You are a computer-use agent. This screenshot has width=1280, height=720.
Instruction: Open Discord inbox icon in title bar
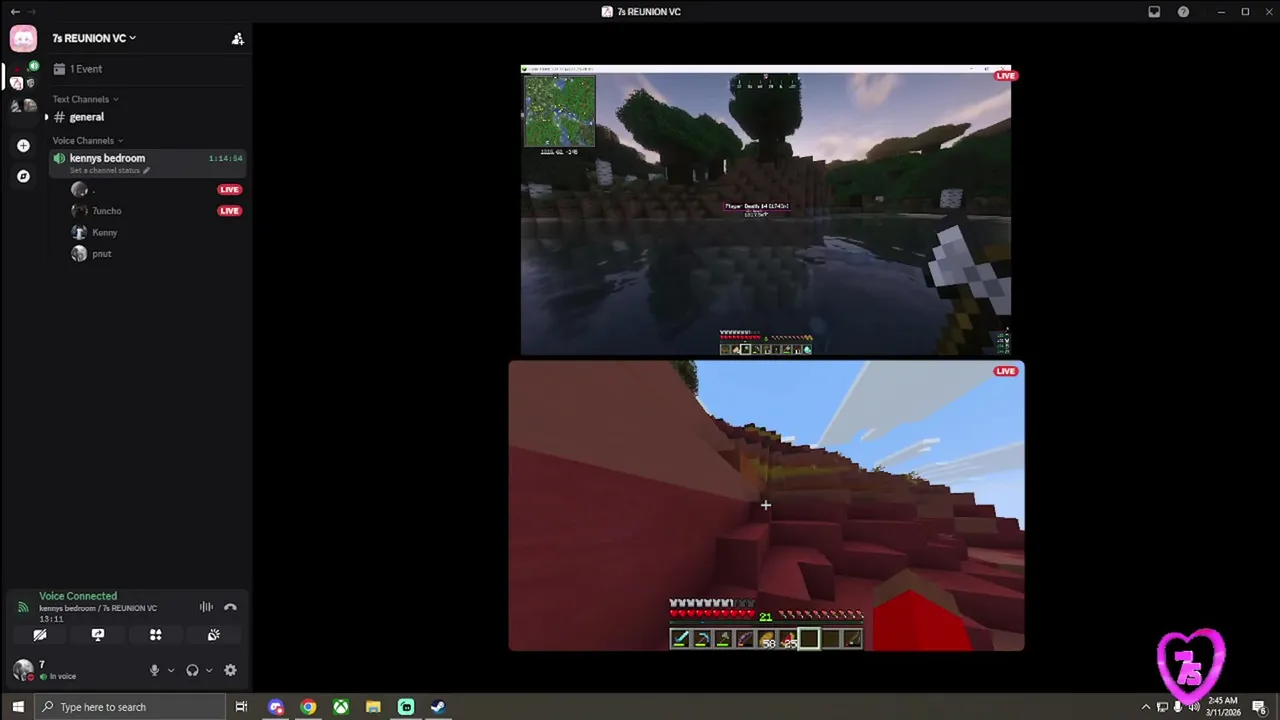(x=1154, y=12)
